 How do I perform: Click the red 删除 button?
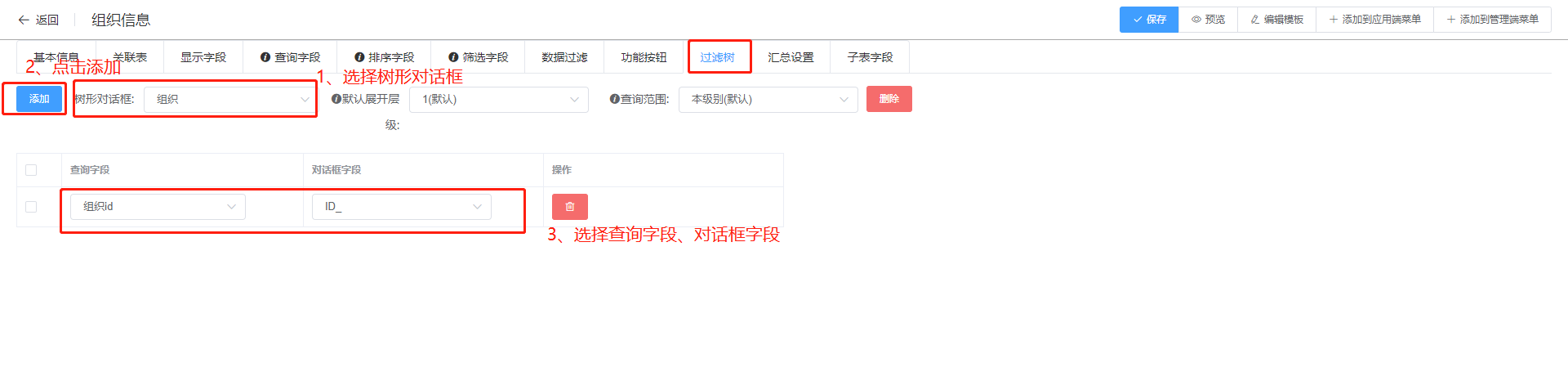(889, 99)
